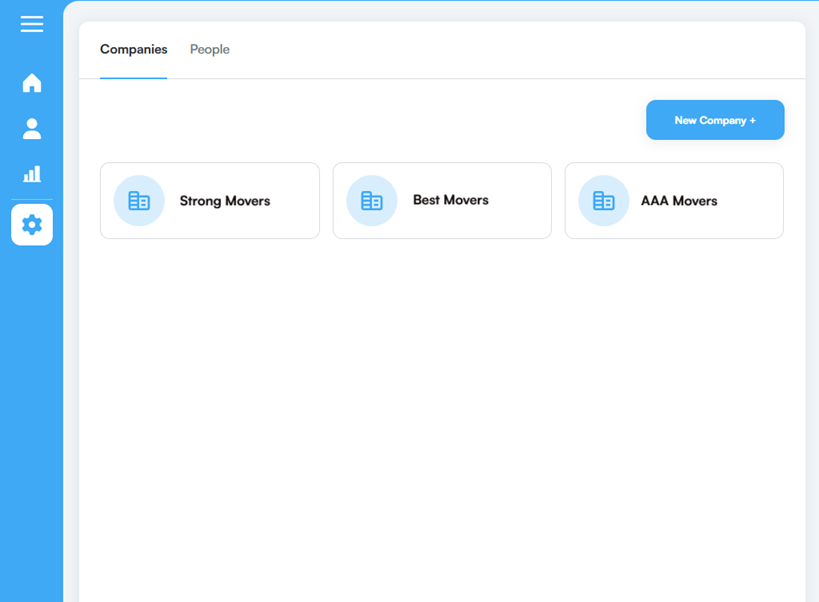Open the Best Movers name link
Viewport: 819px width, 602px height.
coord(451,201)
